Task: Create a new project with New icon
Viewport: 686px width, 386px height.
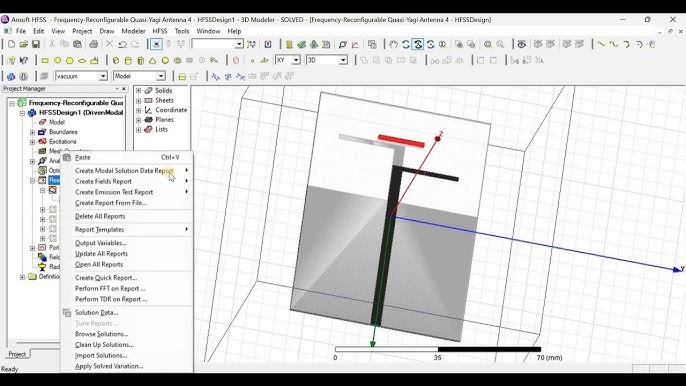Action: (11, 44)
